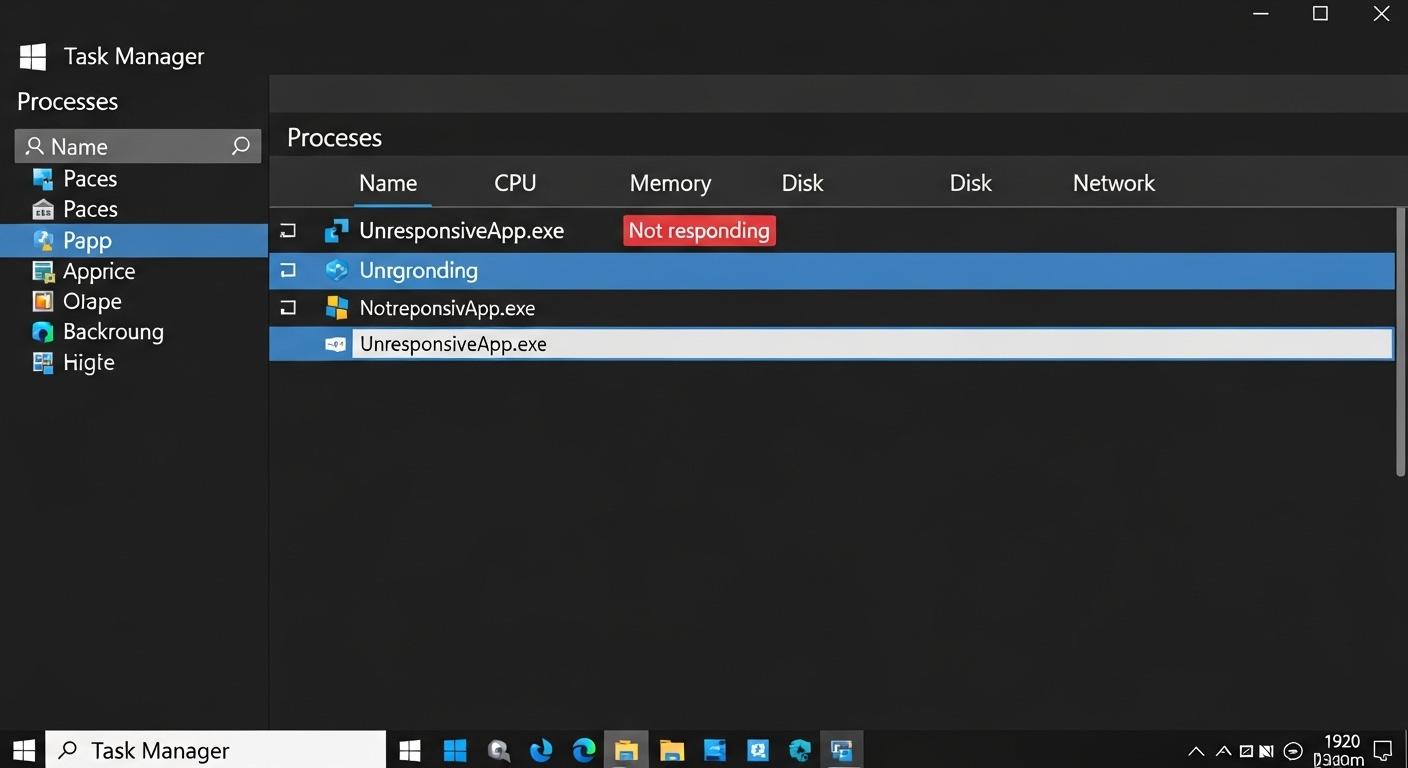The image size is (1408, 768).
Task: Click the first Paces app icon
Action: 44,178
